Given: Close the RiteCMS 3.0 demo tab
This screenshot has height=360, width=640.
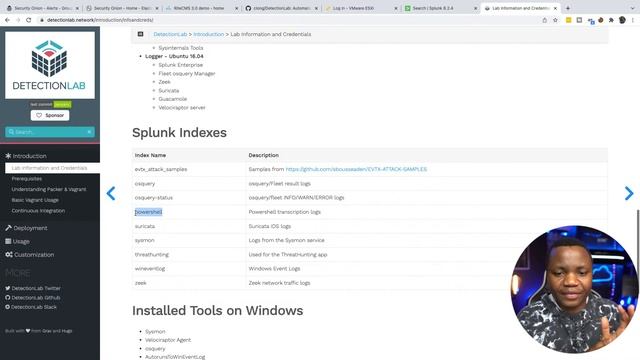Looking at the screenshot, I should click(236, 8).
